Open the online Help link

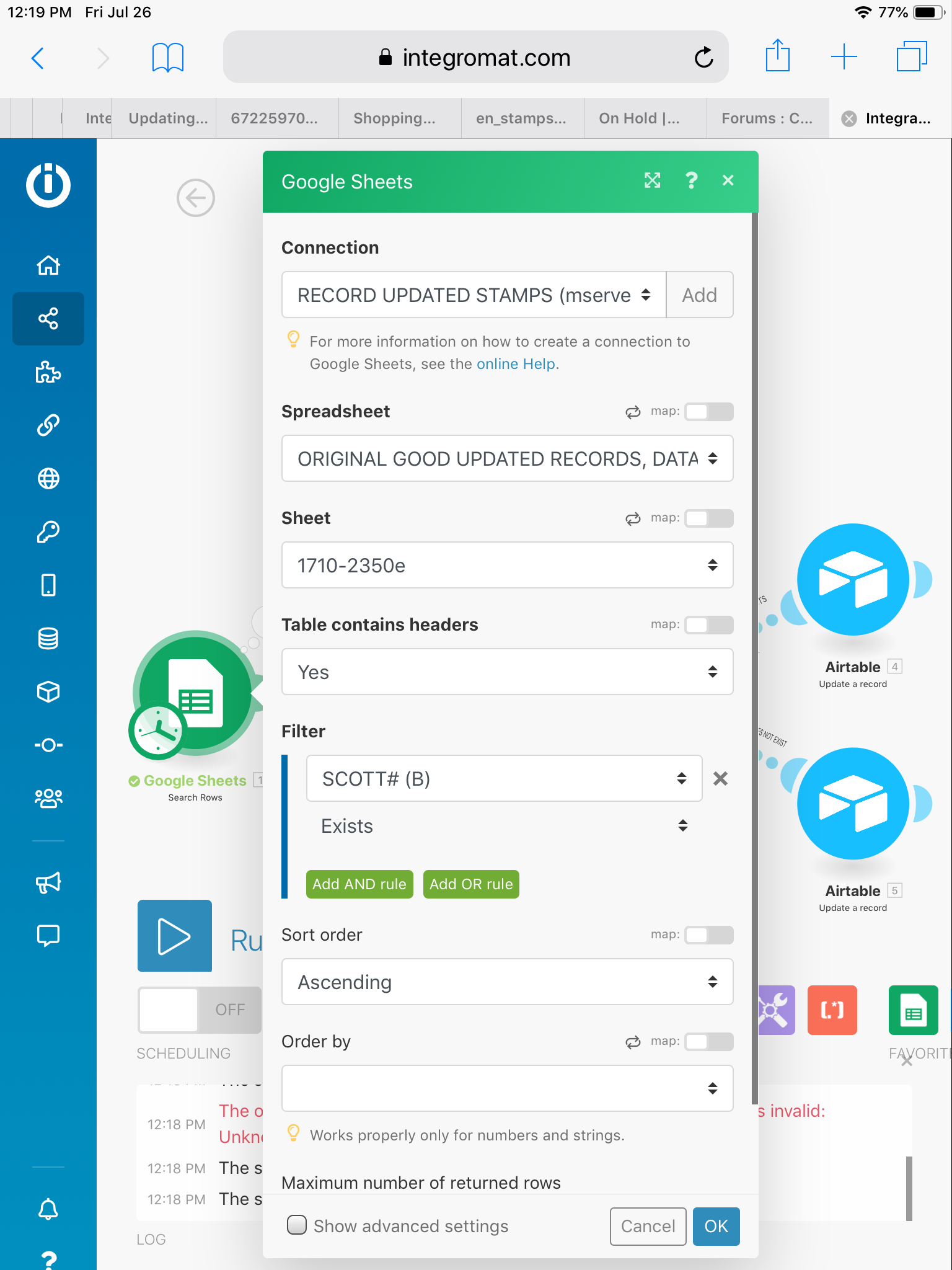(516, 364)
